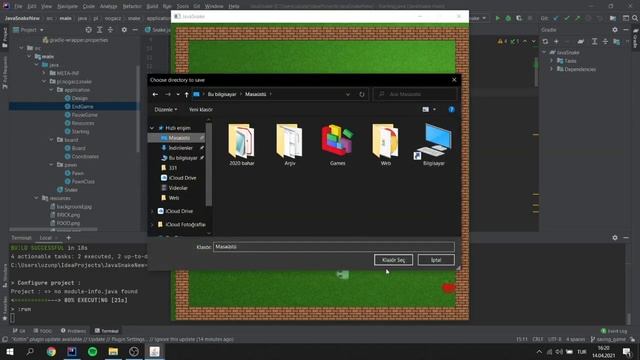Open the Problems tool window tab
This screenshot has width=640, height=360.
click(73, 331)
